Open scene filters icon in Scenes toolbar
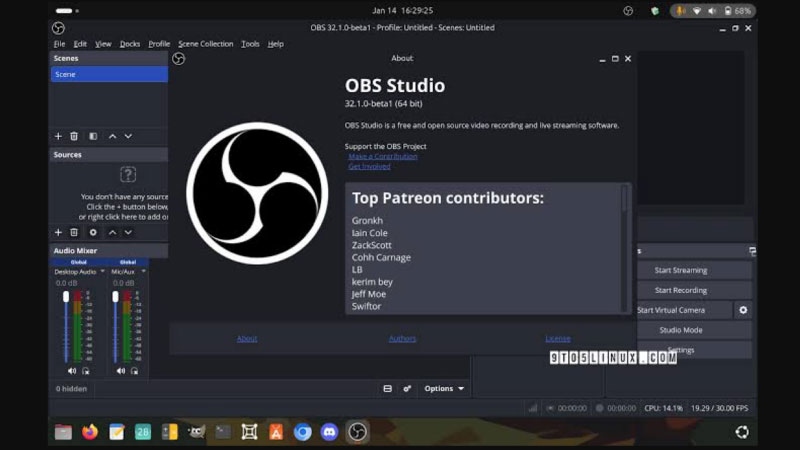800x450 pixels. [x=93, y=136]
